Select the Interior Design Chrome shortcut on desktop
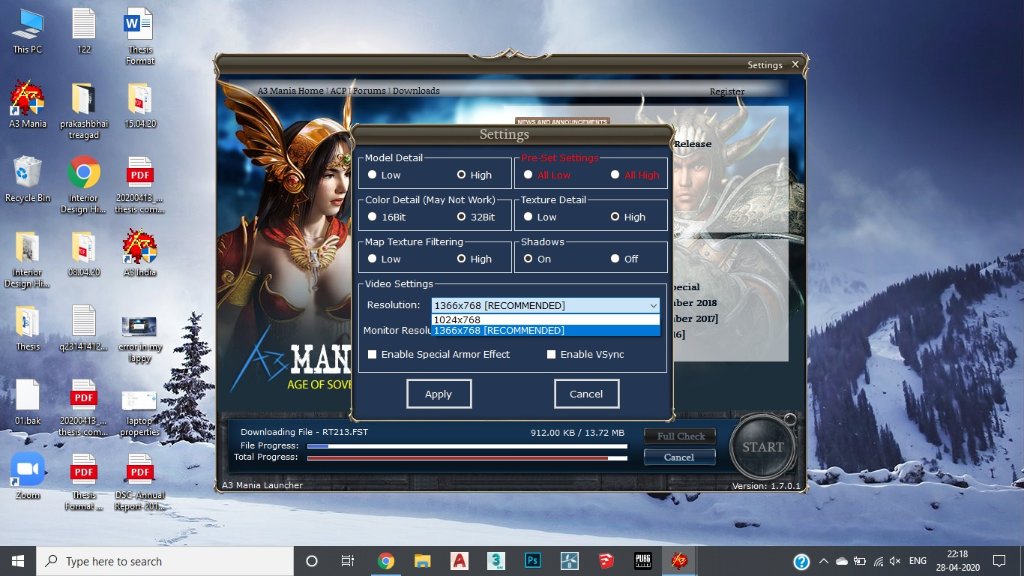 [84, 185]
